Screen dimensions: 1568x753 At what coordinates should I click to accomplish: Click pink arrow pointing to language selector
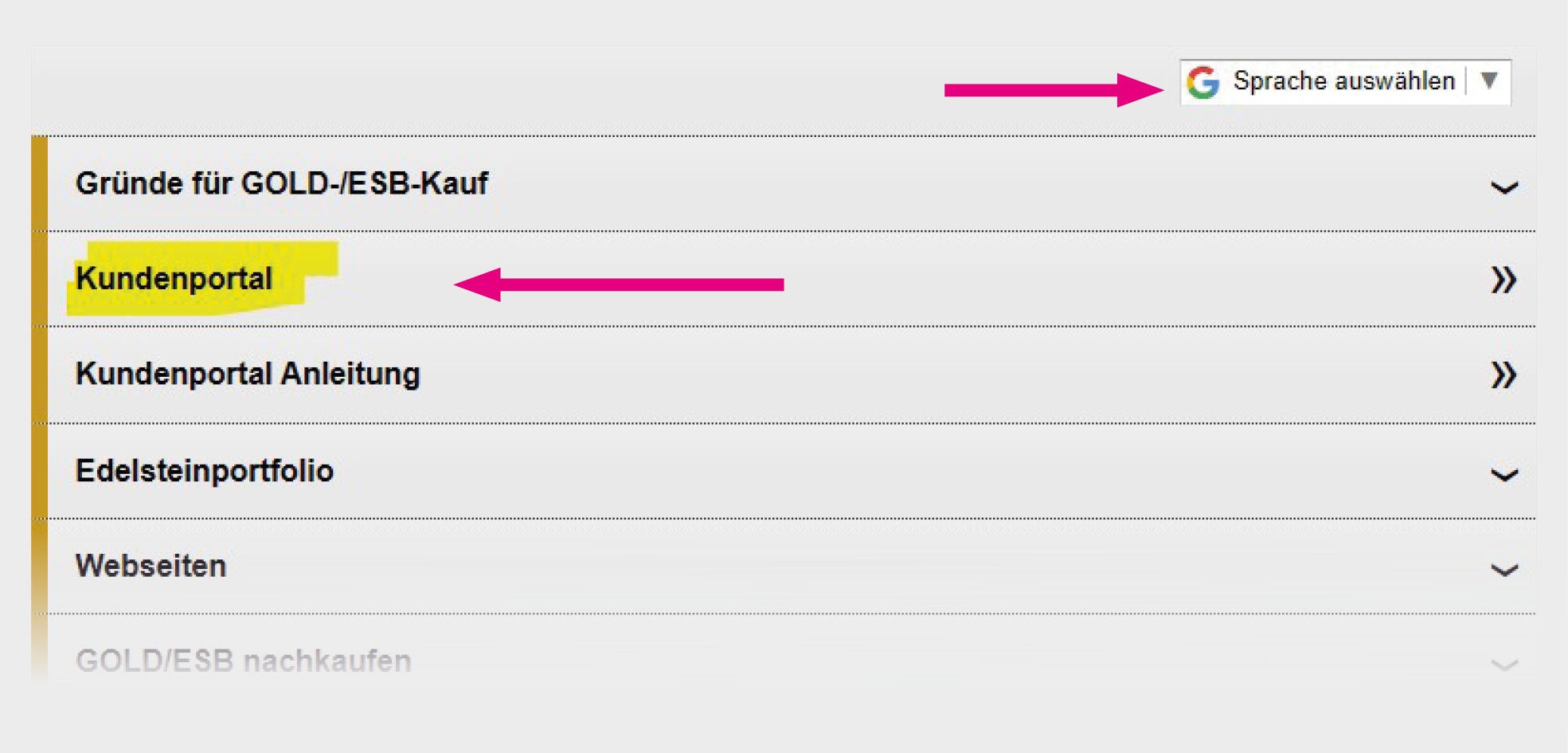[1051, 90]
